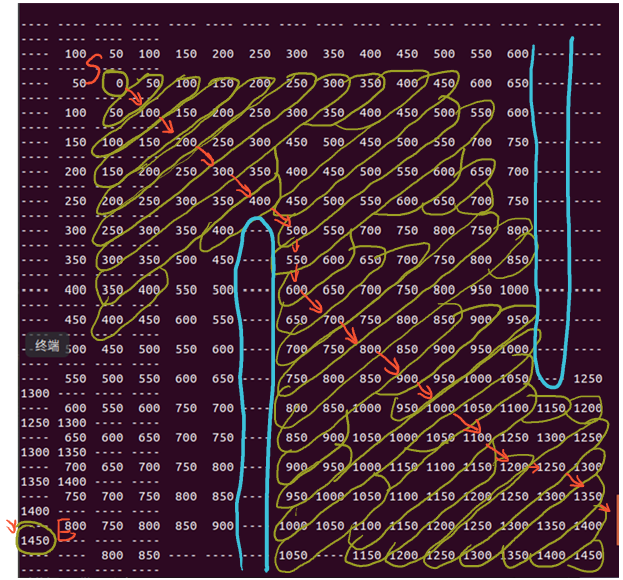Click the 终端 tooltip label
The height and width of the screenshot is (580, 623).
47,345
